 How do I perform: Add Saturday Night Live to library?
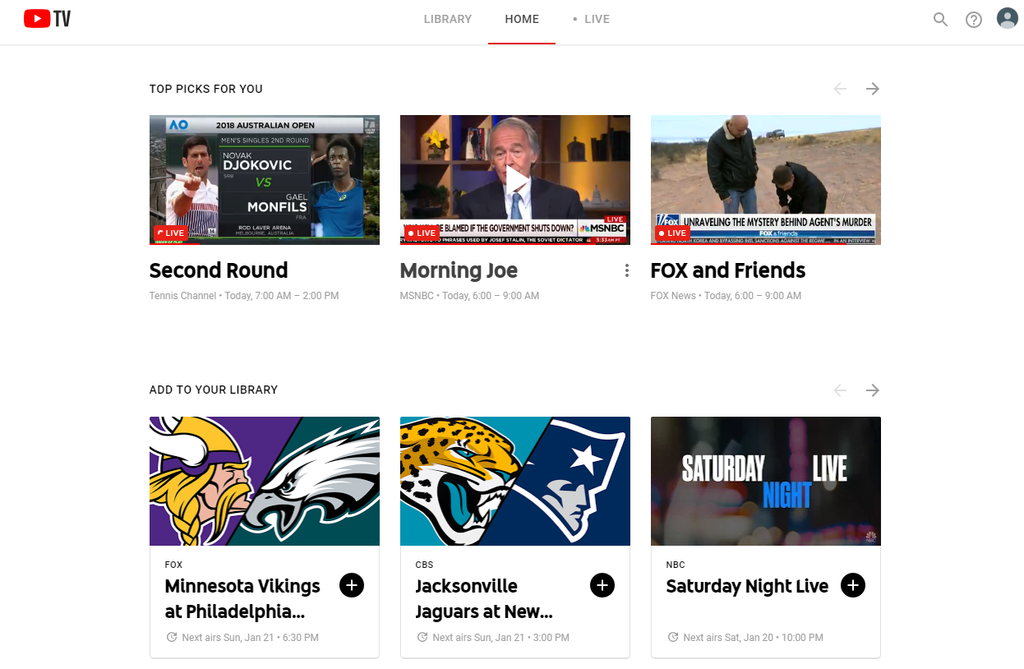click(853, 585)
